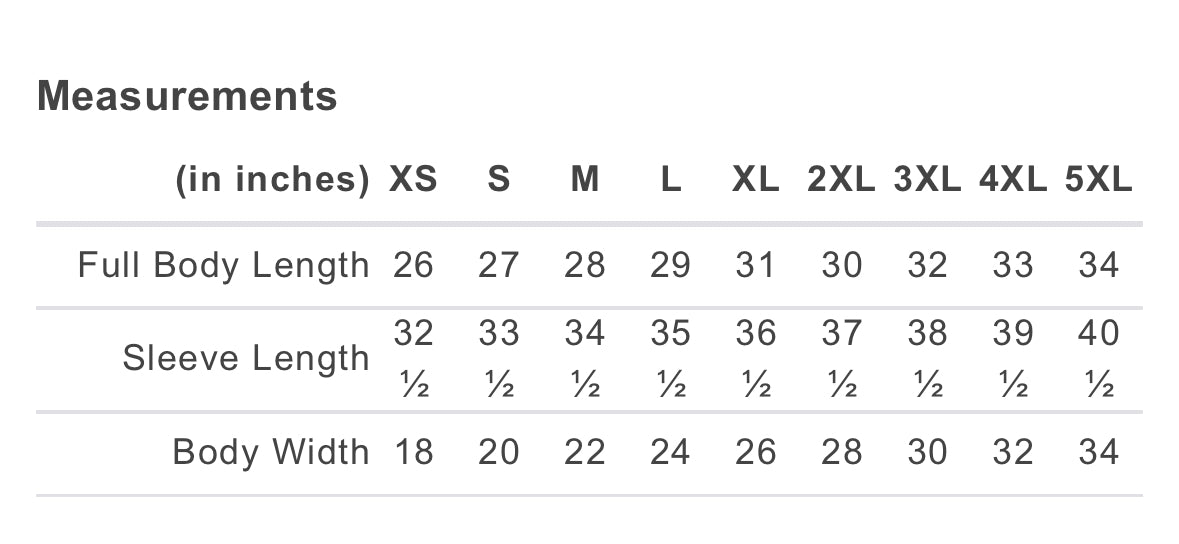Click Sleeve Length value 35 for L
Viewport: 1179px width, 544px height.
(670, 333)
